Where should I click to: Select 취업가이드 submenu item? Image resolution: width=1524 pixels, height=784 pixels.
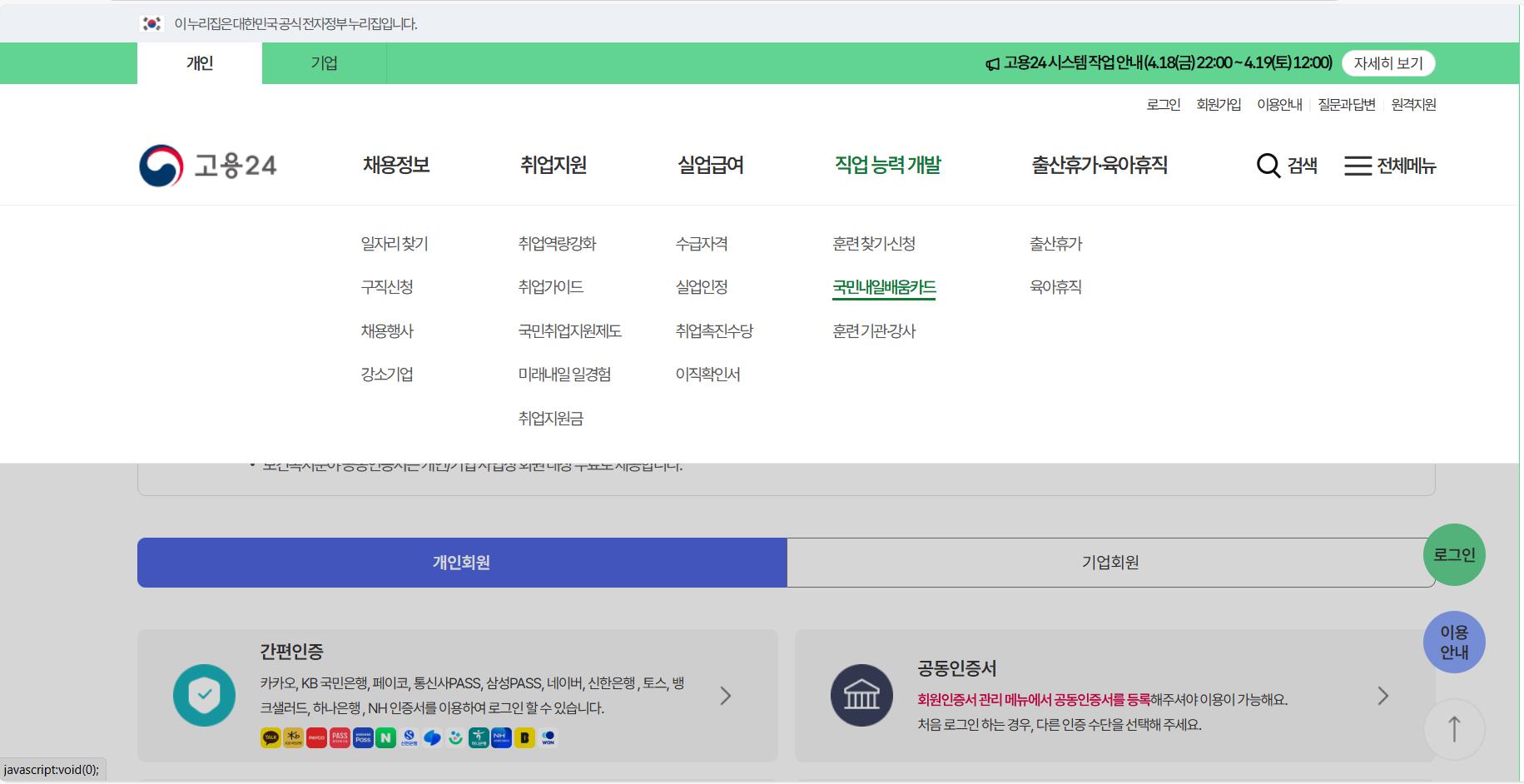point(550,287)
